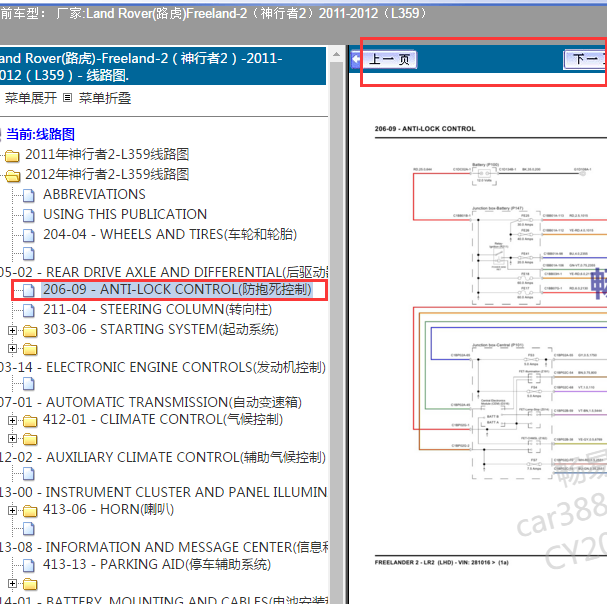
Task: Click the 下一页 next page button
Action: click(x=585, y=59)
